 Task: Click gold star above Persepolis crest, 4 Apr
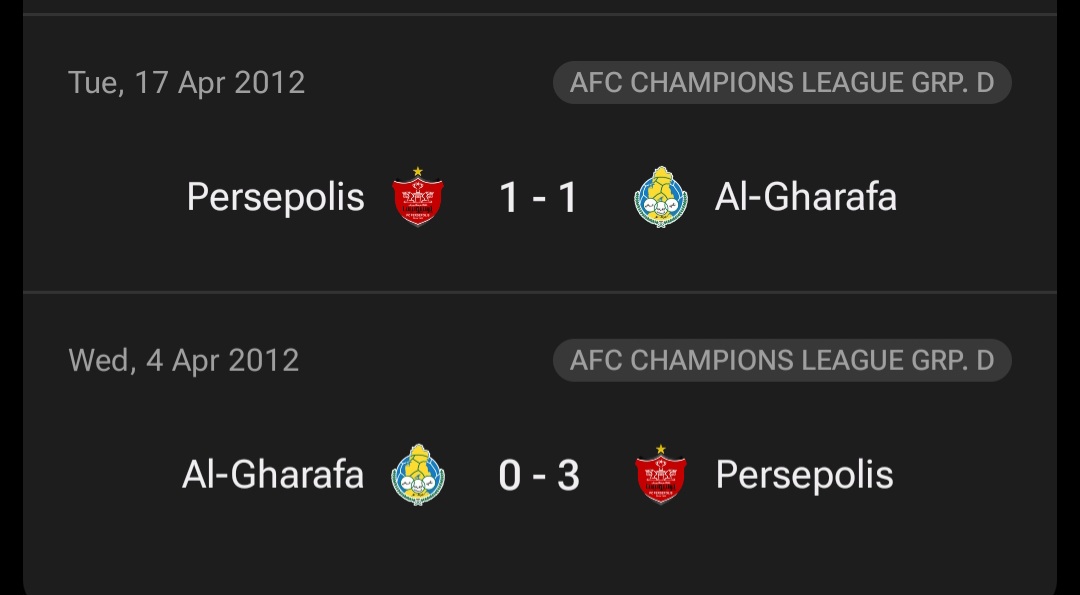pyautogui.click(x=661, y=449)
